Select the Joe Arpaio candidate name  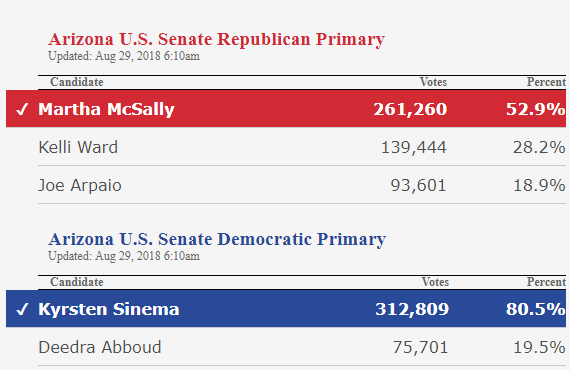pyautogui.click(x=80, y=185)
